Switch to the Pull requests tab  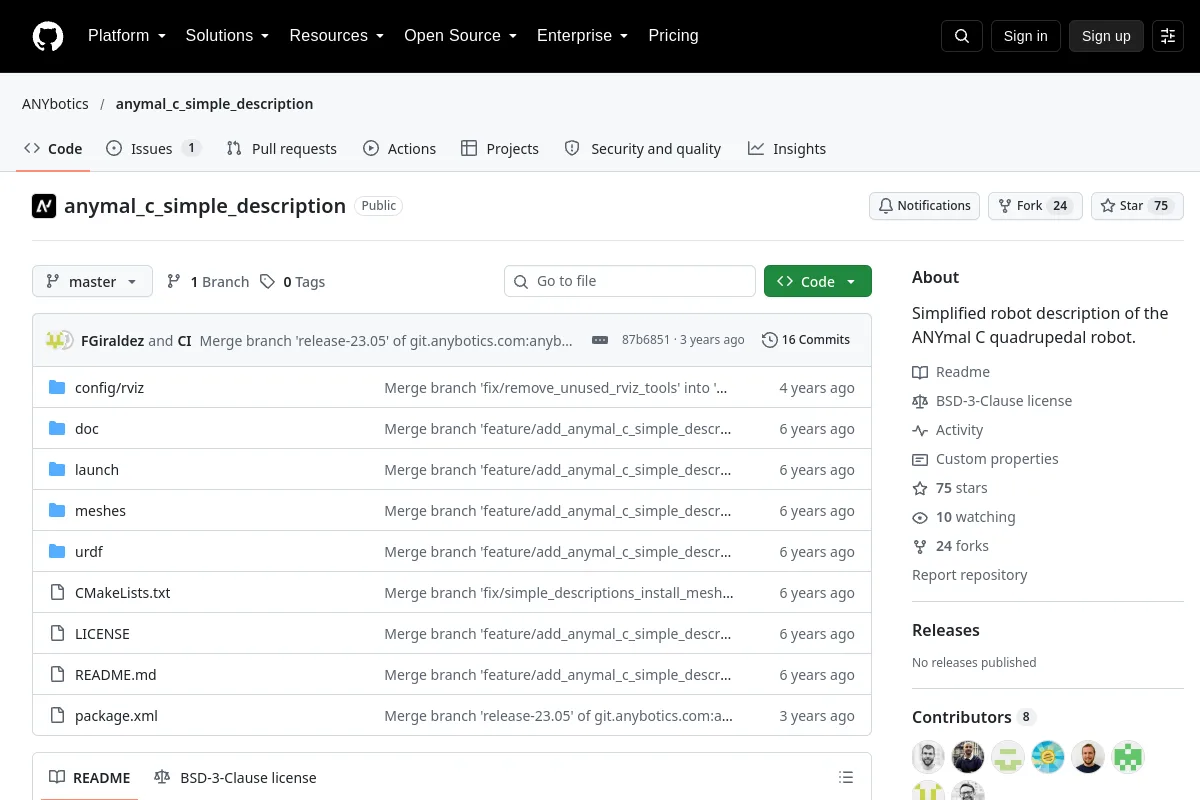[282, 149]
